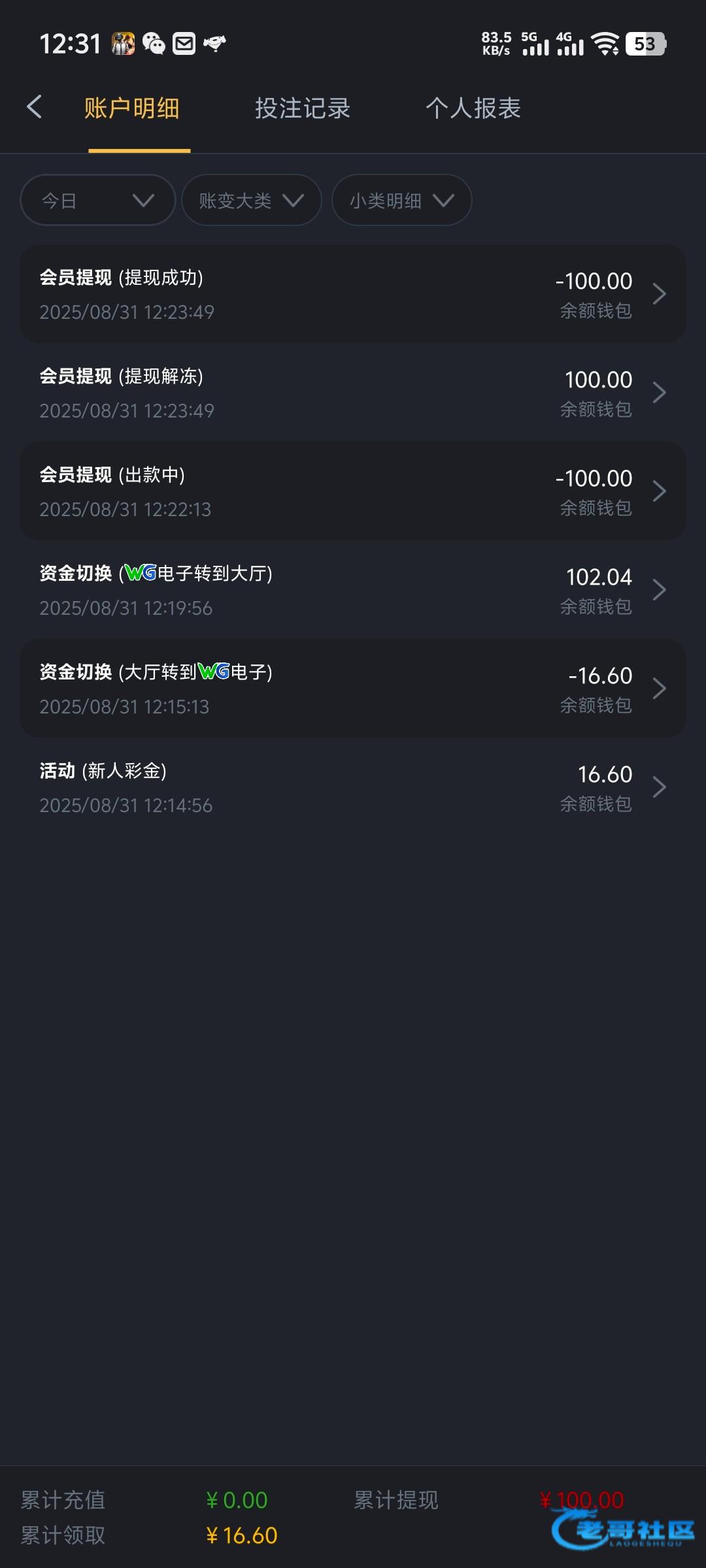The height and width of the screenshot is (1568, 706).
Task: Tap chevron on 新人彩金 activity row
Action: click(659, 787)
